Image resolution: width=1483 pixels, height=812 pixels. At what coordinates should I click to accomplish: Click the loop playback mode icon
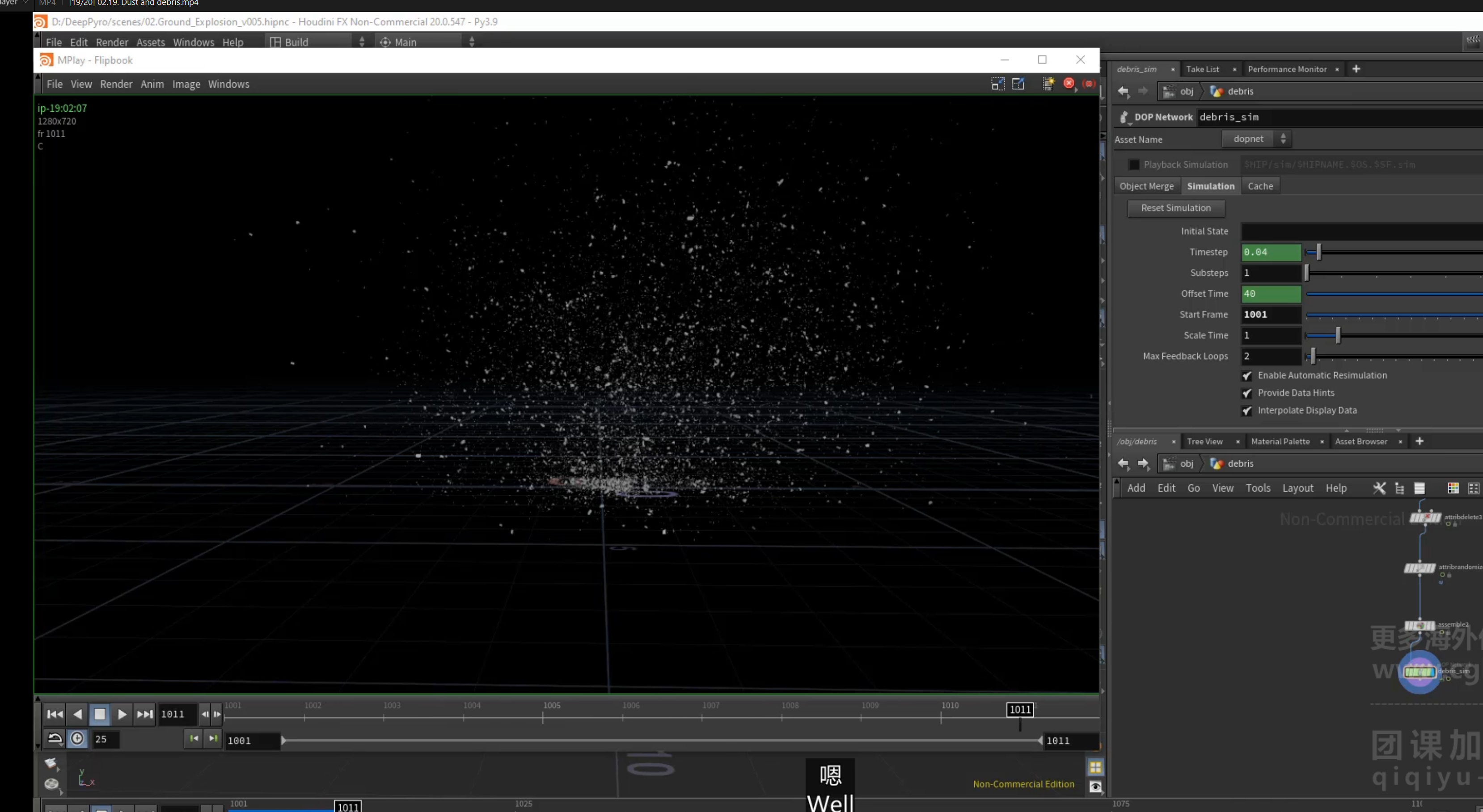[55, 739]
